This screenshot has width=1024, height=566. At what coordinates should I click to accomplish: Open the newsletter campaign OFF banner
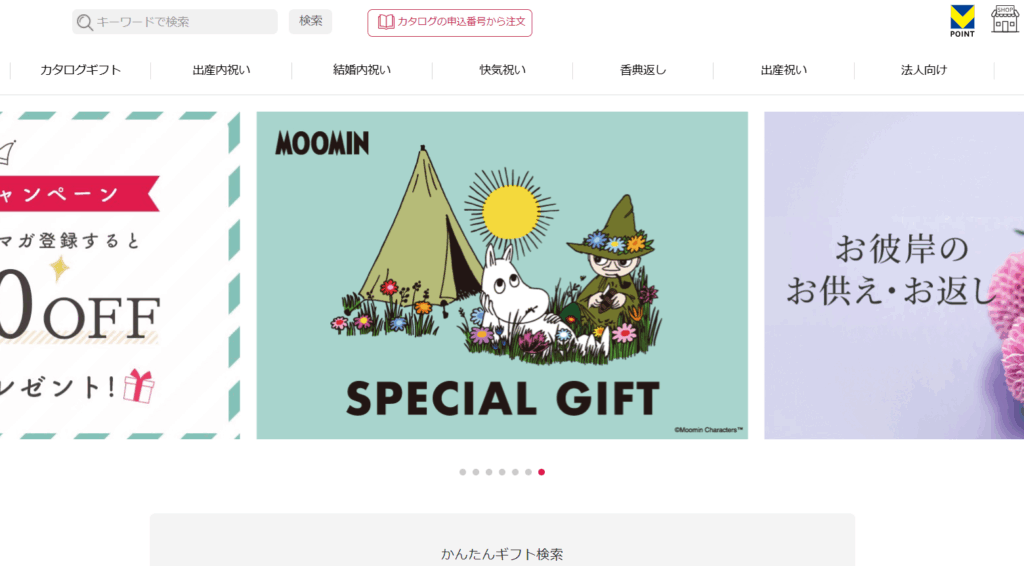pos(120,275)
